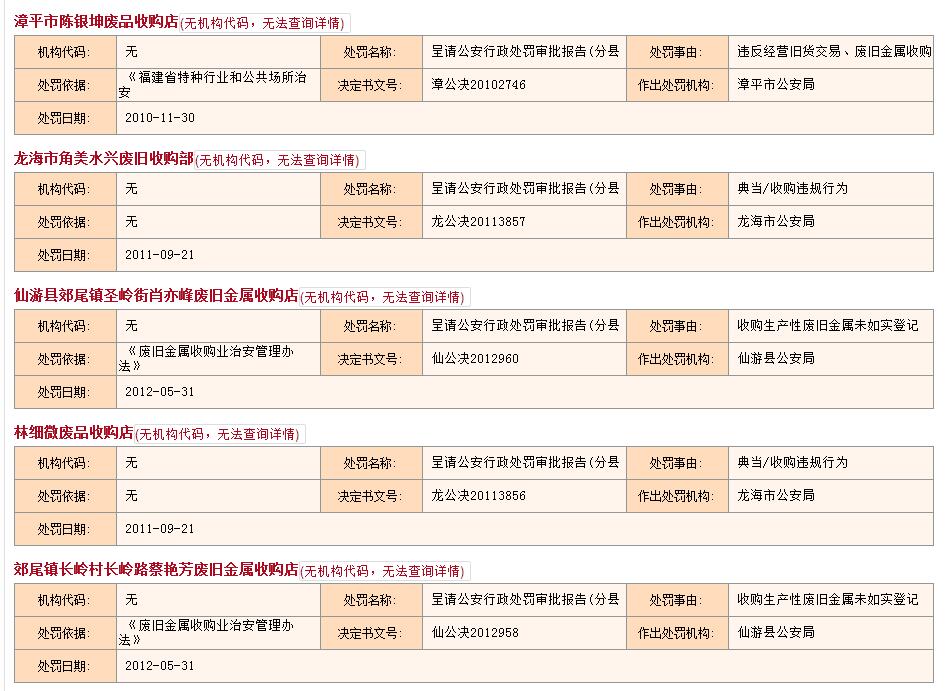Click 2011-09-21 in the 林细微 record
Image resolution: width=945 pixels, height=691 pixels.
tap(160, 529)
